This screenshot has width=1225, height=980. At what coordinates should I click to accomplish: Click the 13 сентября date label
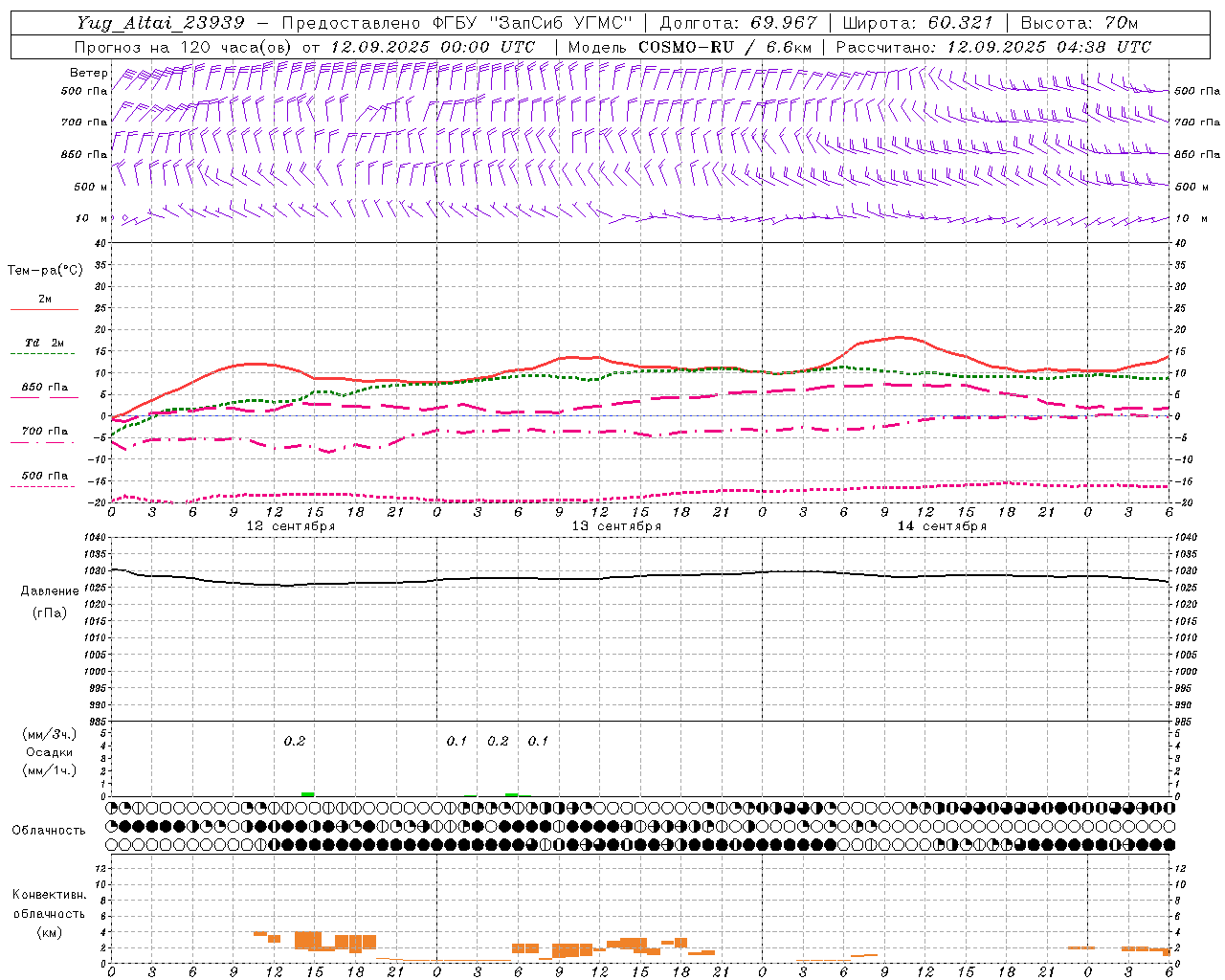coord(616,525)
